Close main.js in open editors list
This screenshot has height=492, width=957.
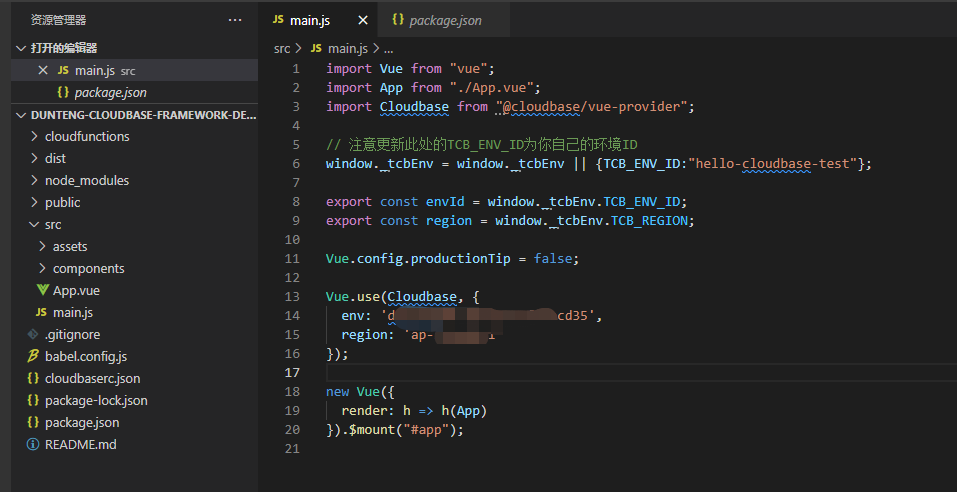pyautogui.click(x=43, y=70)
